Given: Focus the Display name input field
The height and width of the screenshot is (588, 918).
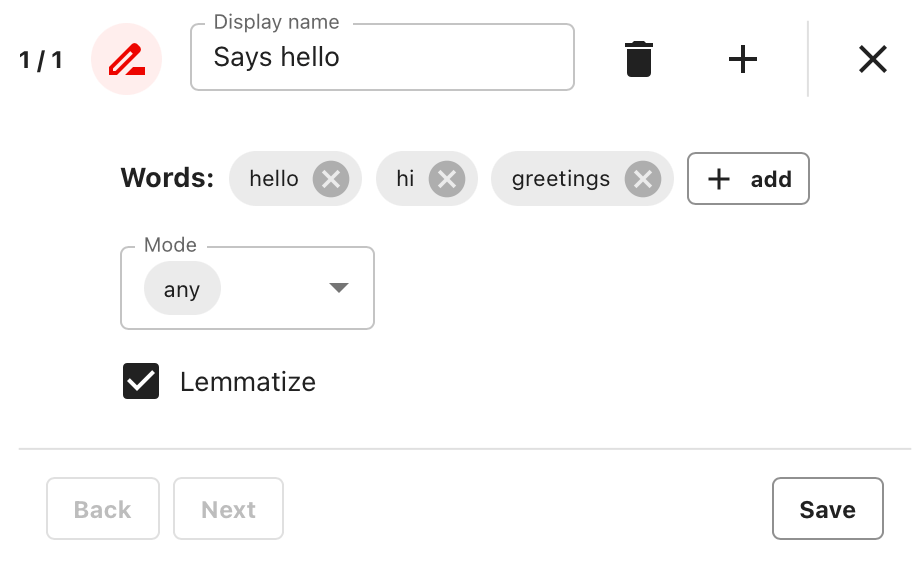Looking at the screenshot, I should point(382,57).
